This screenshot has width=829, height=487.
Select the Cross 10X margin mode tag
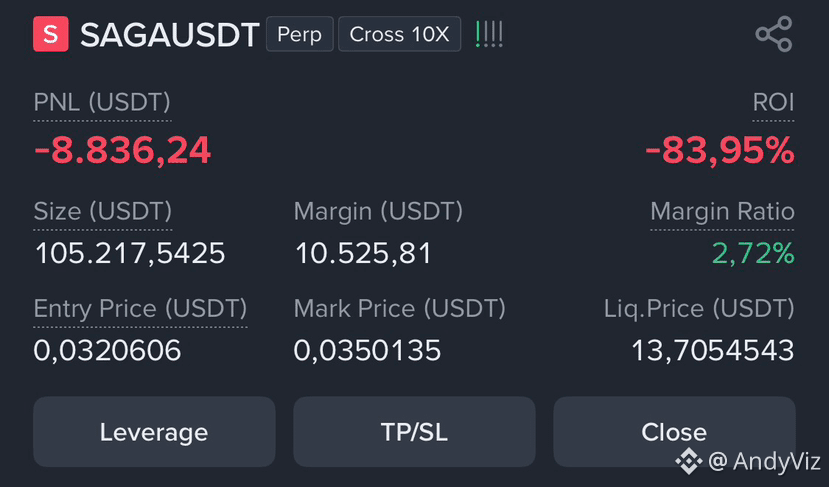(x=399, y=34)
